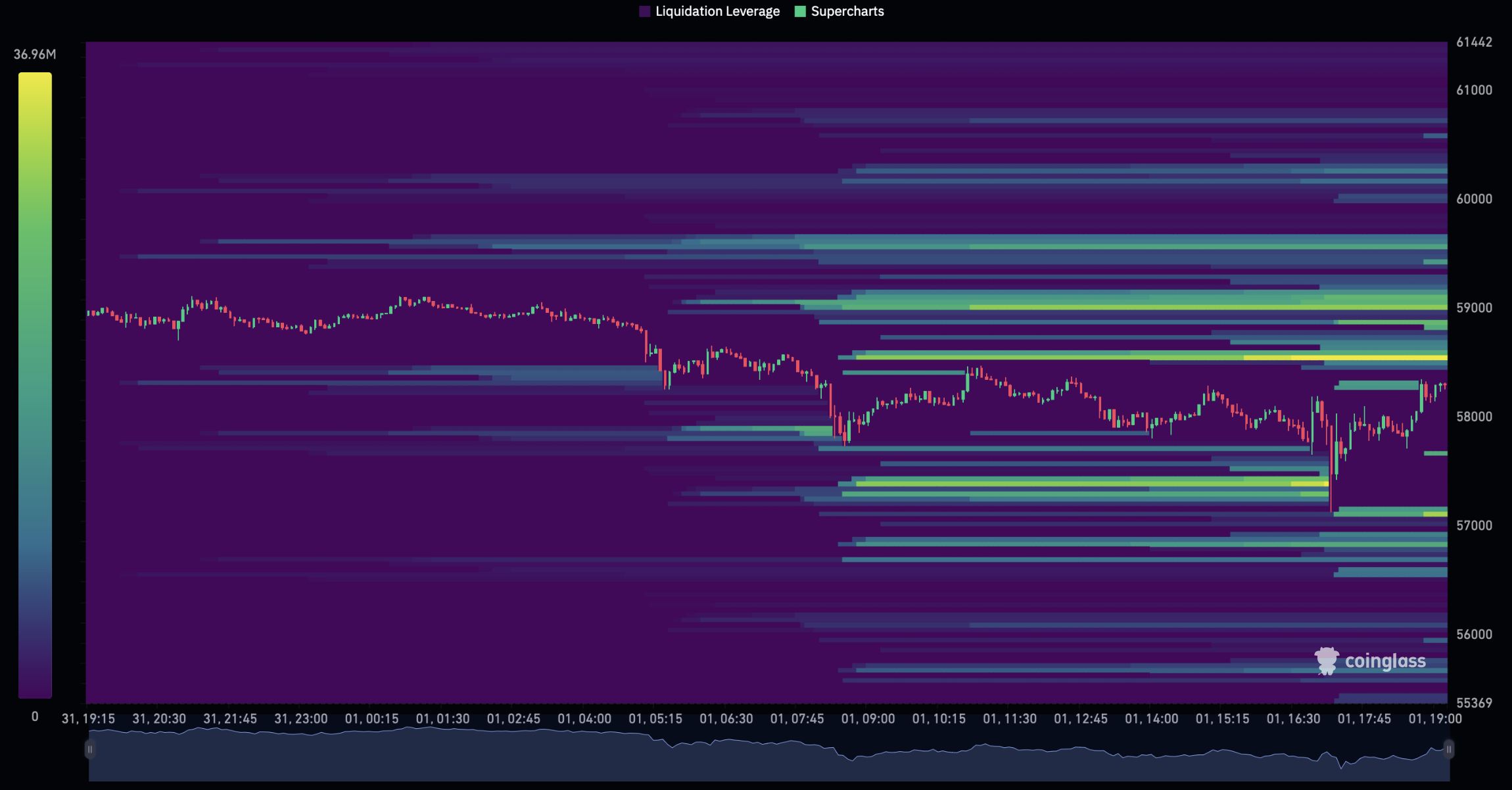Click the 31, 19:15 time axis label

click(x=88, y=718)
